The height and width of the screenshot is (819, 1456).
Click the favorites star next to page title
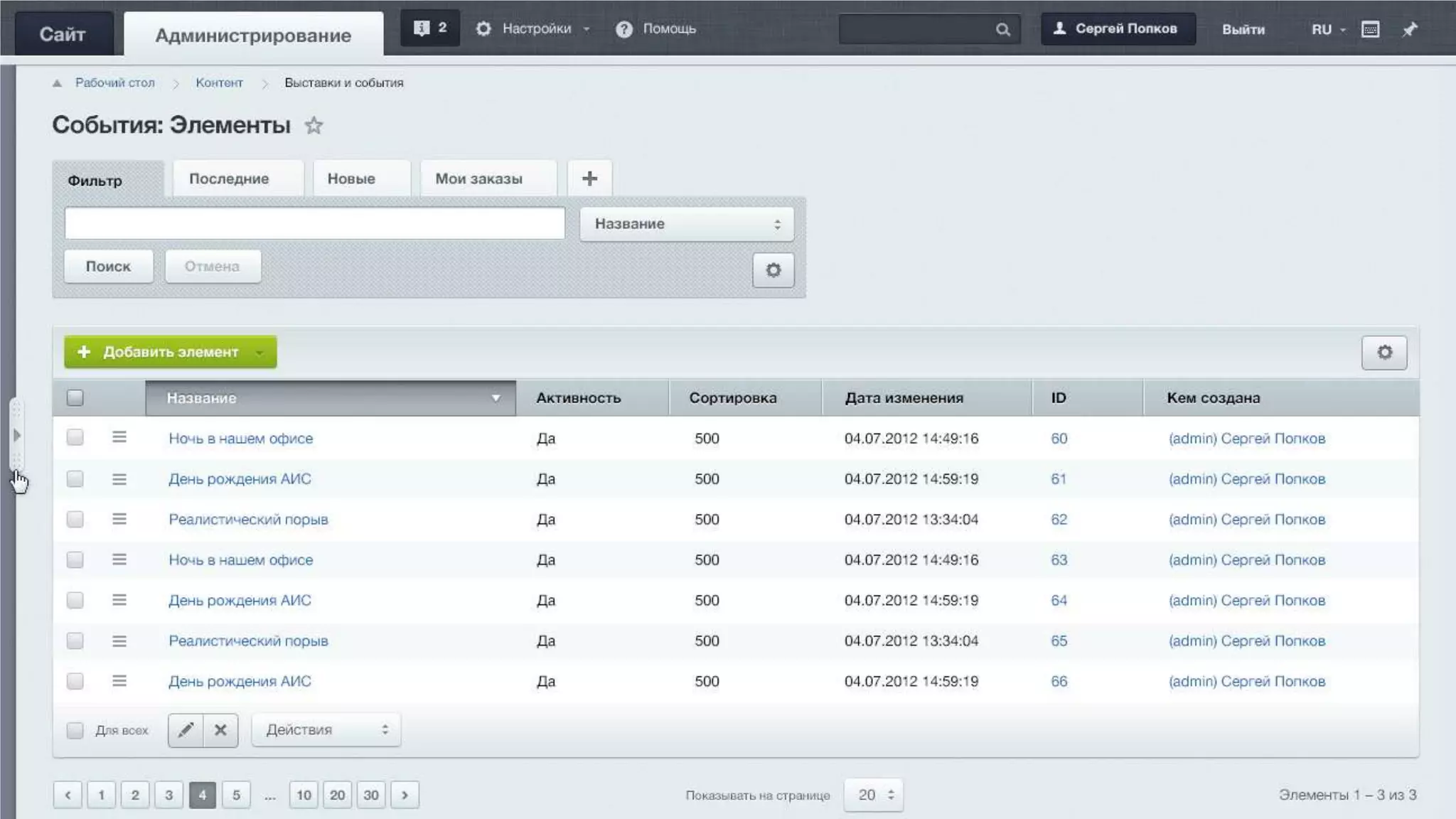[314, 126]
